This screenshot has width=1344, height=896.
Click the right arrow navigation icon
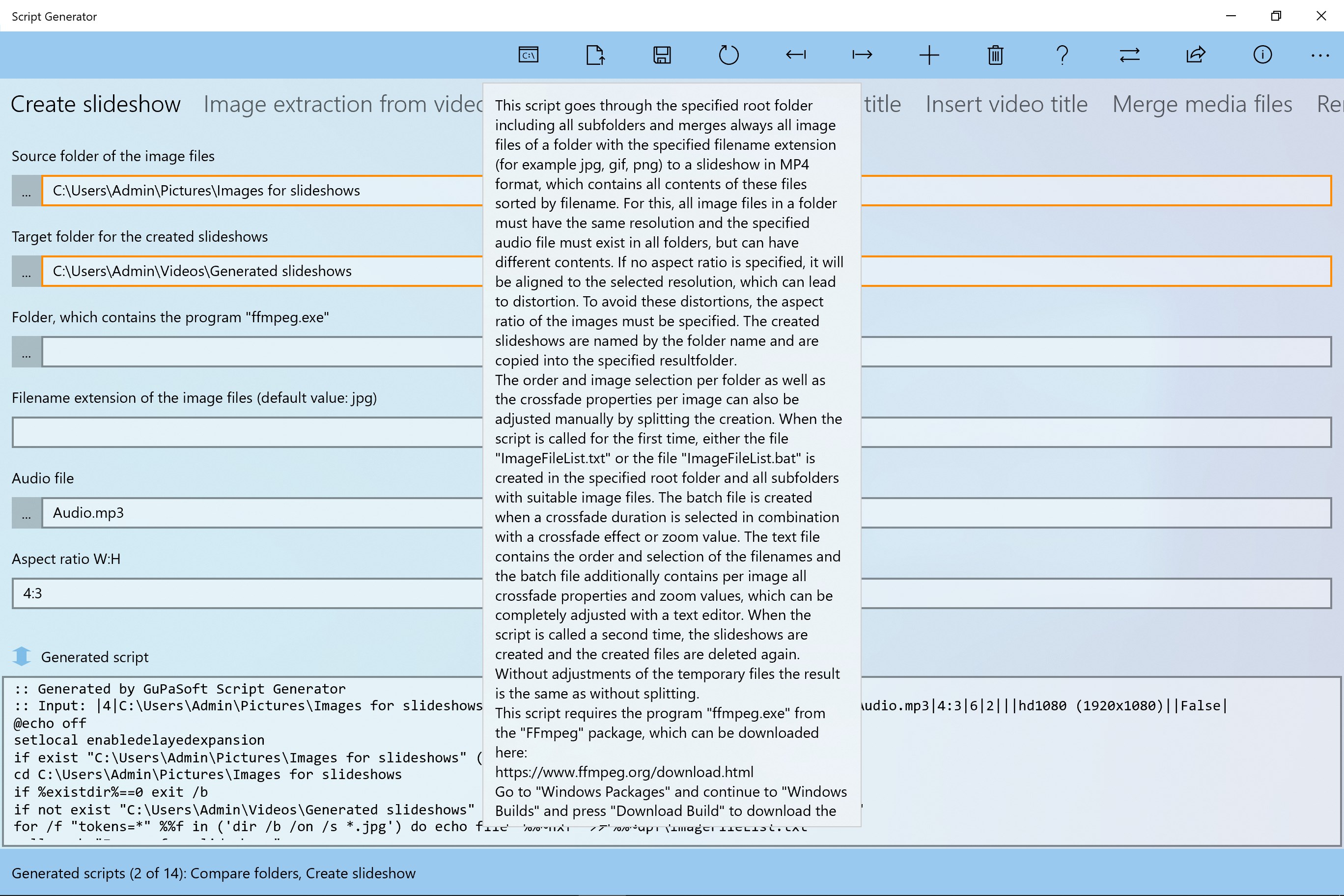pos(862,55)
